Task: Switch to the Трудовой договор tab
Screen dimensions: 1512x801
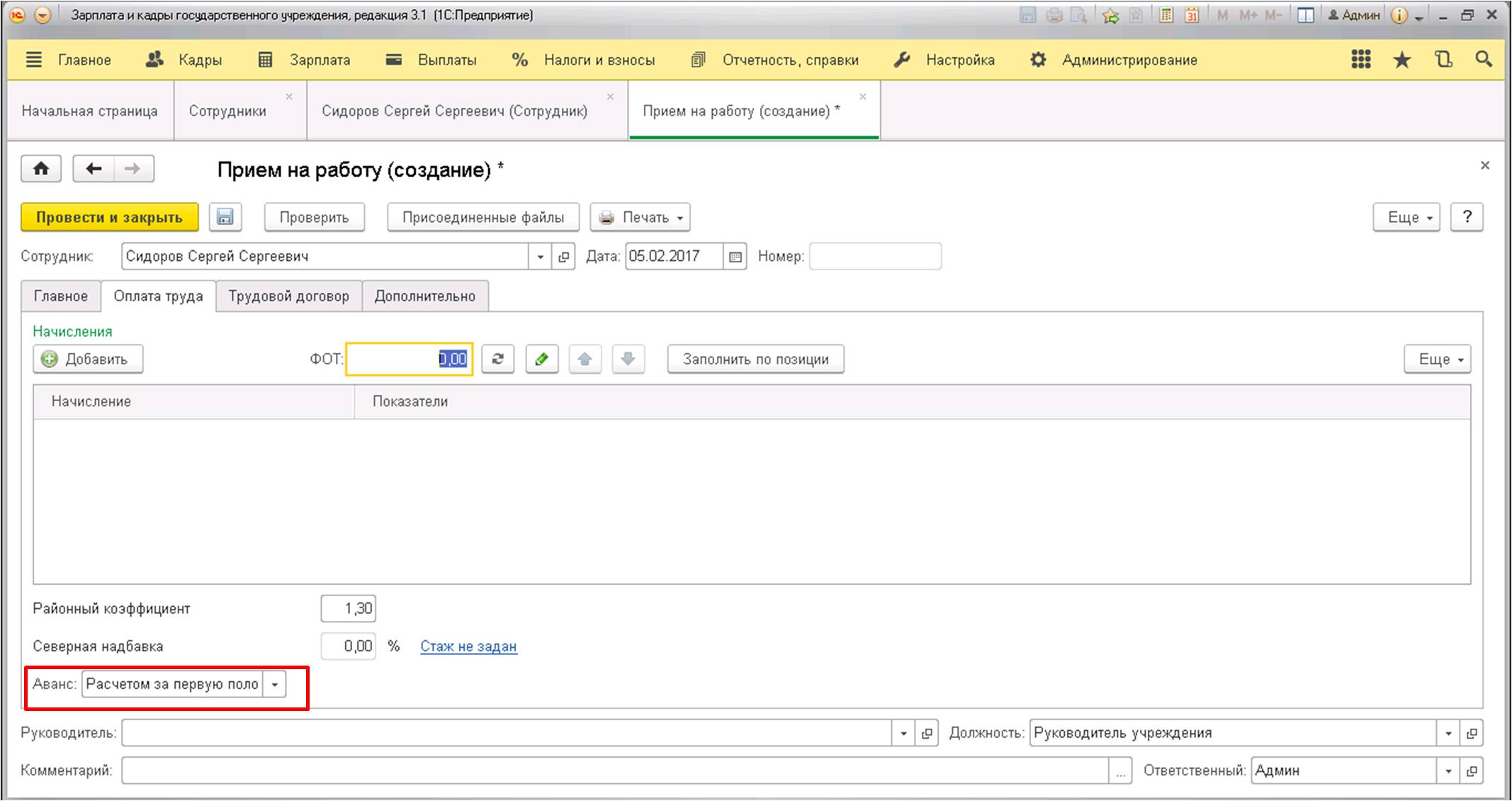Action: (x=289, y=296)
